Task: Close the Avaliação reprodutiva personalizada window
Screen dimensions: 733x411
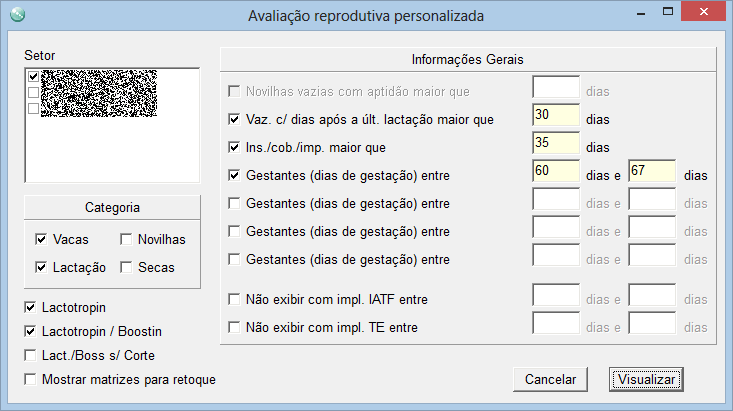Action: [704, 12]
